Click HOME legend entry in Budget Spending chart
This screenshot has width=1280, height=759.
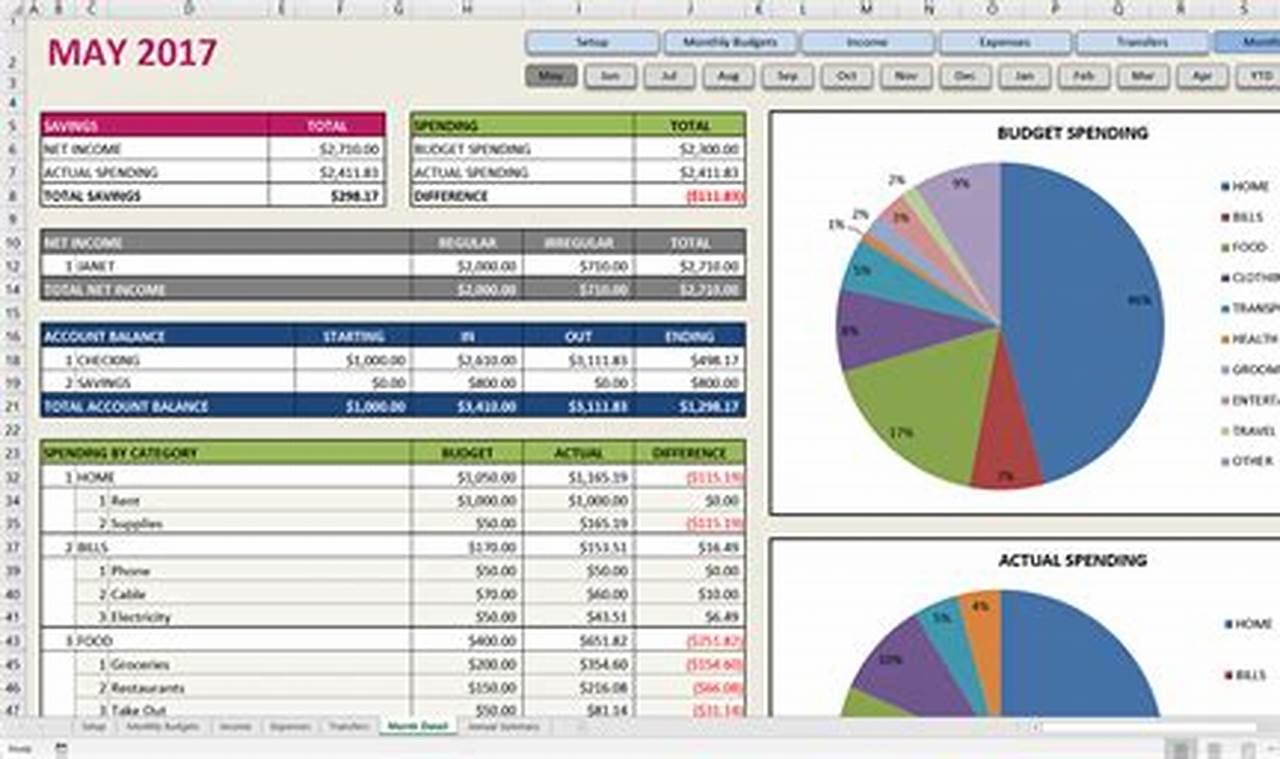(x=1245, y=186)
